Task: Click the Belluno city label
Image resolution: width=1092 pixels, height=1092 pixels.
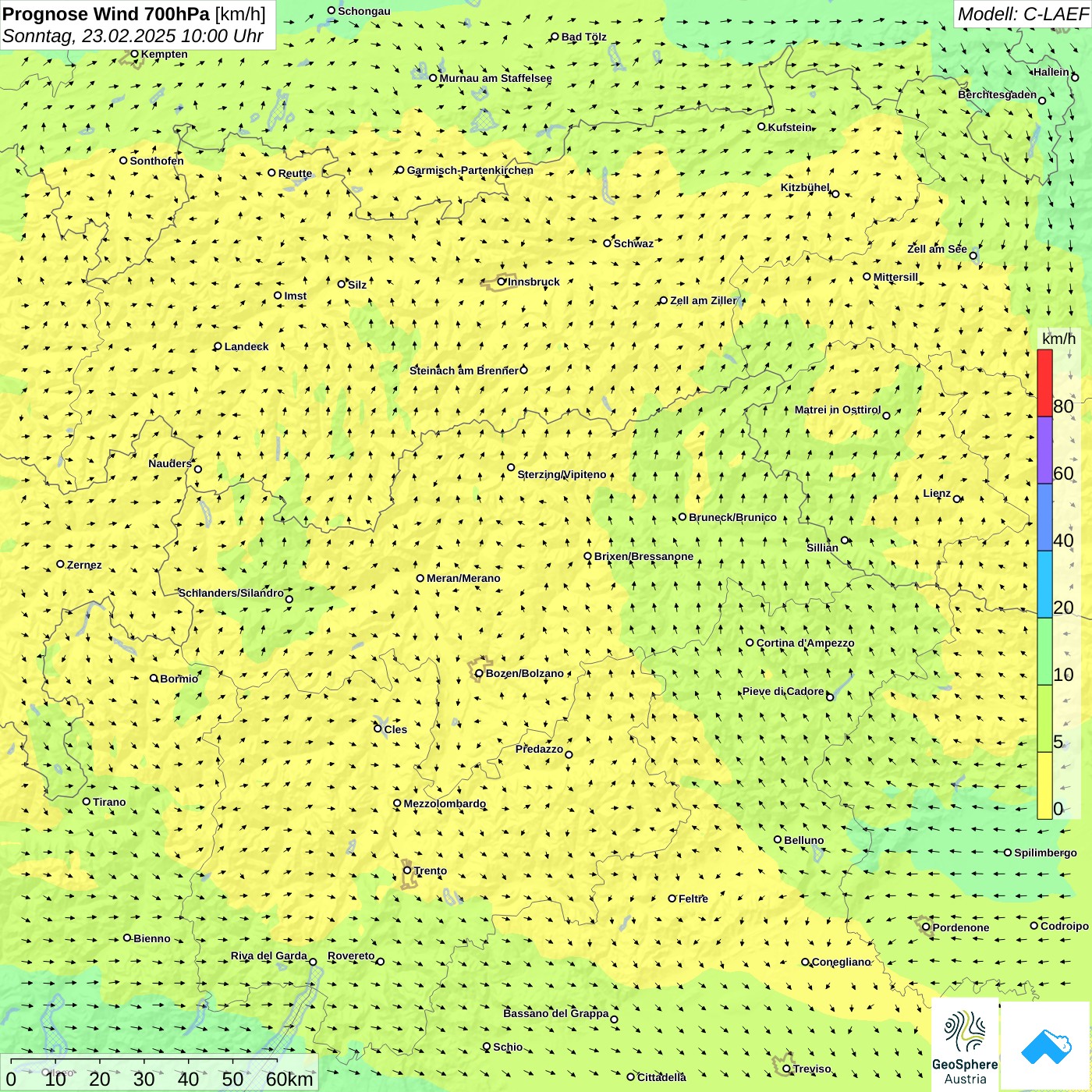Action: [803, 840]
